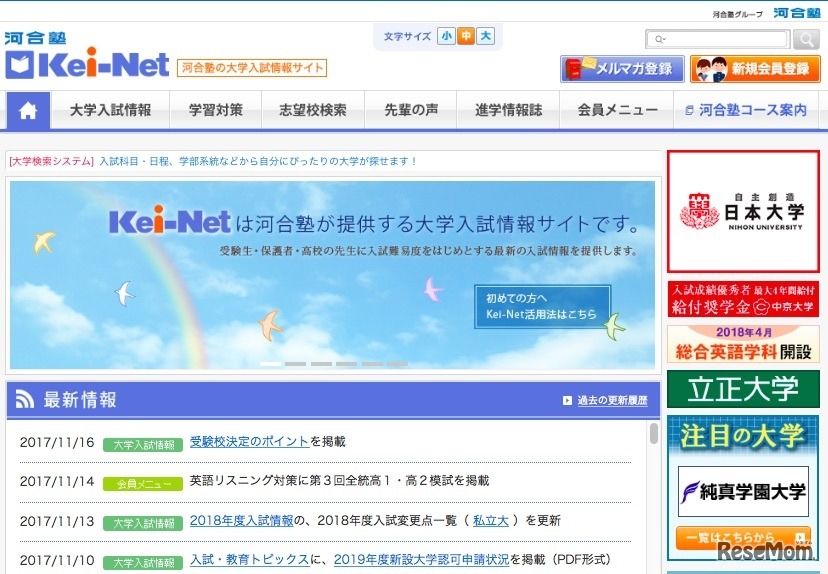Click the sky rainbow hero banner image
Image resolution: width=828 pixels, height=574 pixels.
(x=332, y=275)
